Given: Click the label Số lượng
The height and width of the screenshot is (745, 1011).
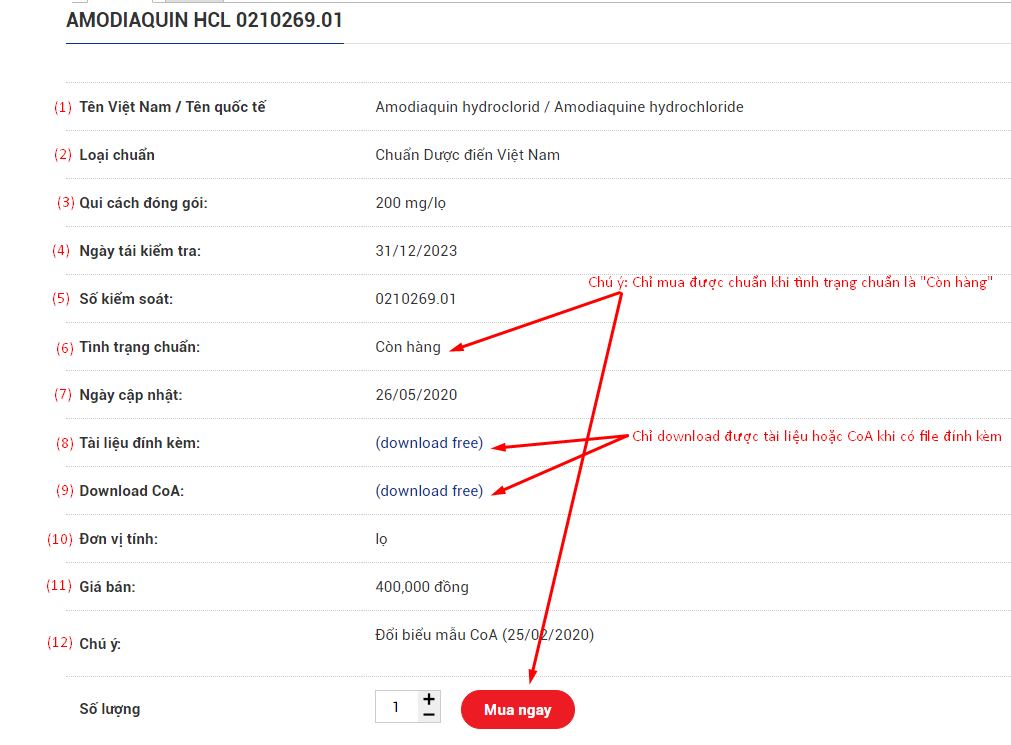Looking at the screenshot, I should point(110,709).
